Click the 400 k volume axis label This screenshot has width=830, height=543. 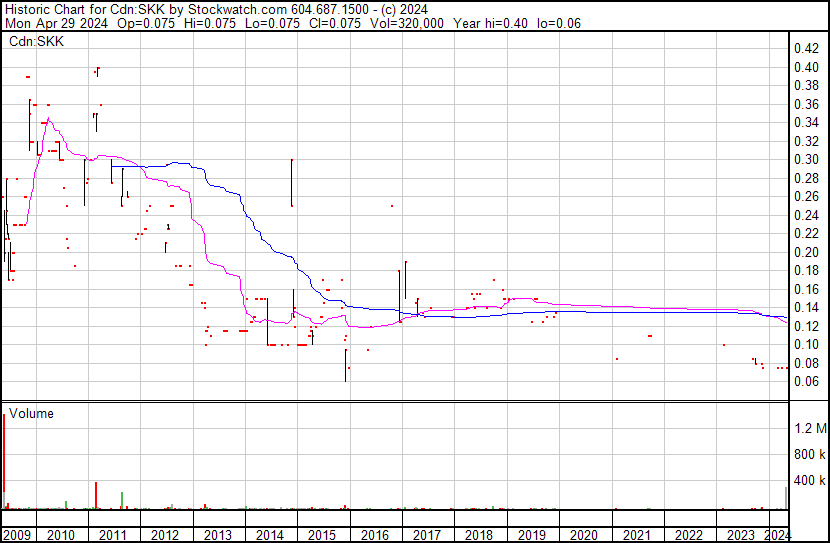click(810, 481)
